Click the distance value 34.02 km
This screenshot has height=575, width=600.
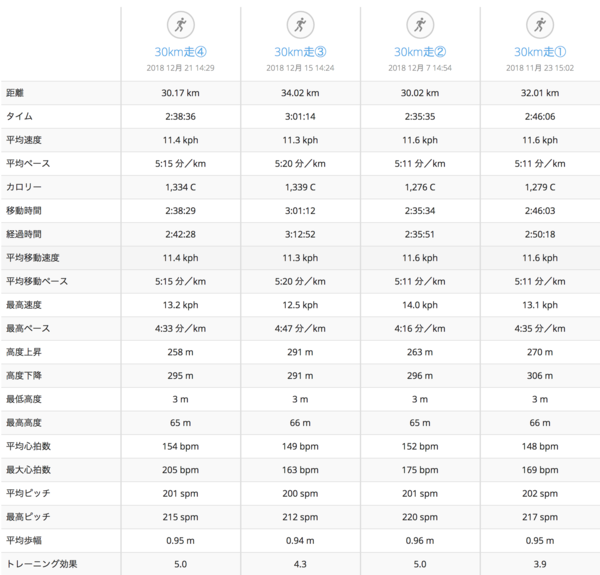pyautogui.click(x=300, y=93)
